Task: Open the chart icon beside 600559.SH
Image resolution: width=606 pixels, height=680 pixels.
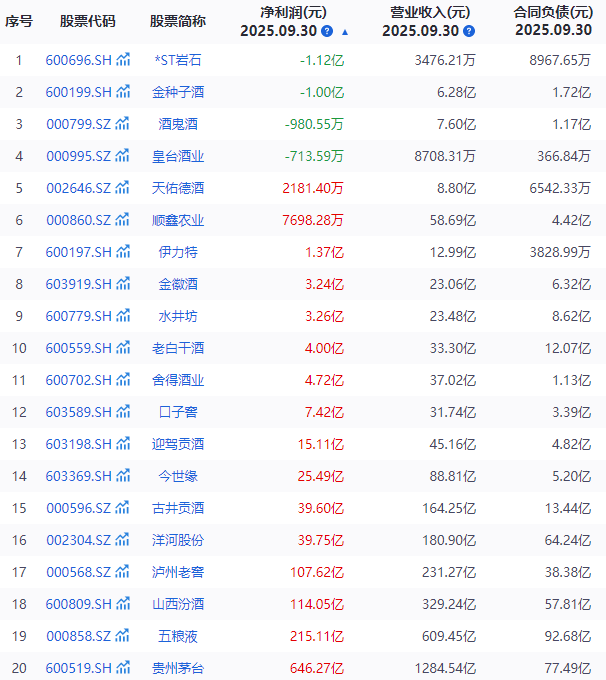Action: tap(123, 348)
